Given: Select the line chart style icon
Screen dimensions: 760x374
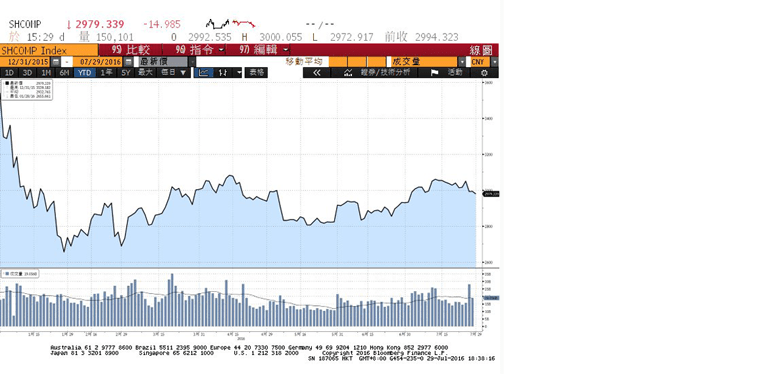Looking at the screenshot, I should (x=204, y=73).
